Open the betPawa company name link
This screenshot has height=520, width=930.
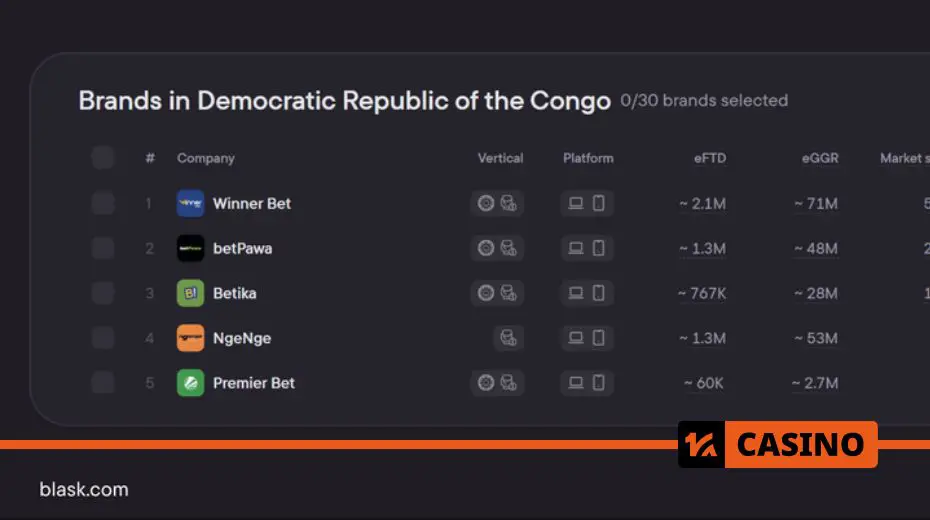pyautogui.click(x=243, y=248)
